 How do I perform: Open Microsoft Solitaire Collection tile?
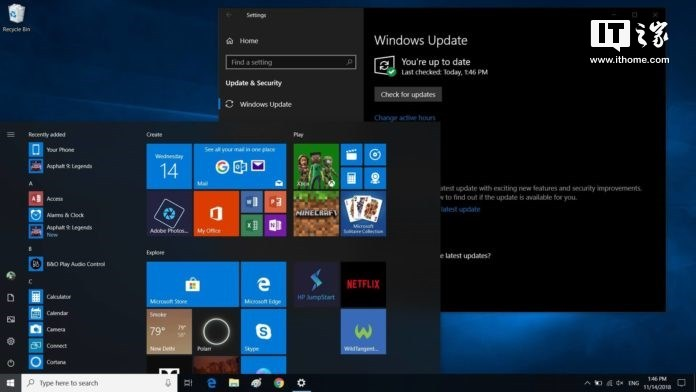click(363, 214)
